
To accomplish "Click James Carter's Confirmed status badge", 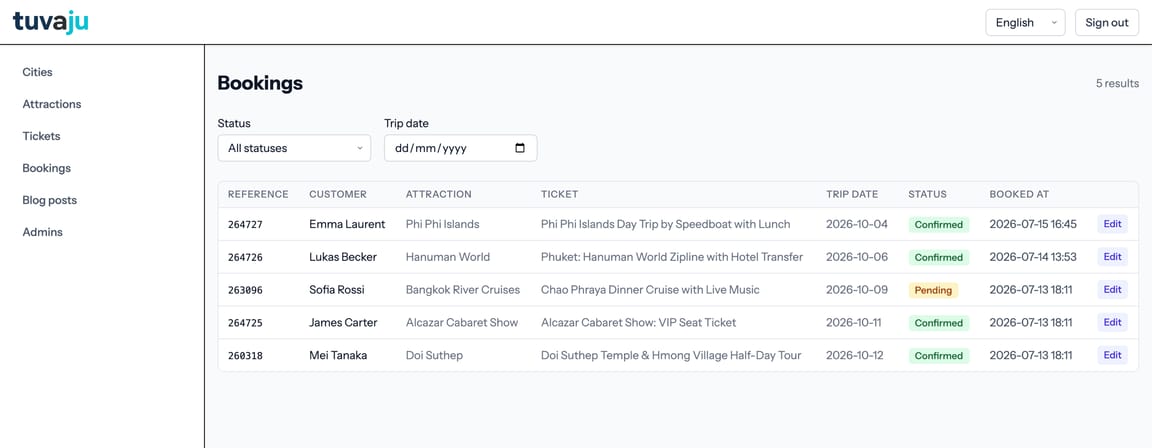I will 939,323.
